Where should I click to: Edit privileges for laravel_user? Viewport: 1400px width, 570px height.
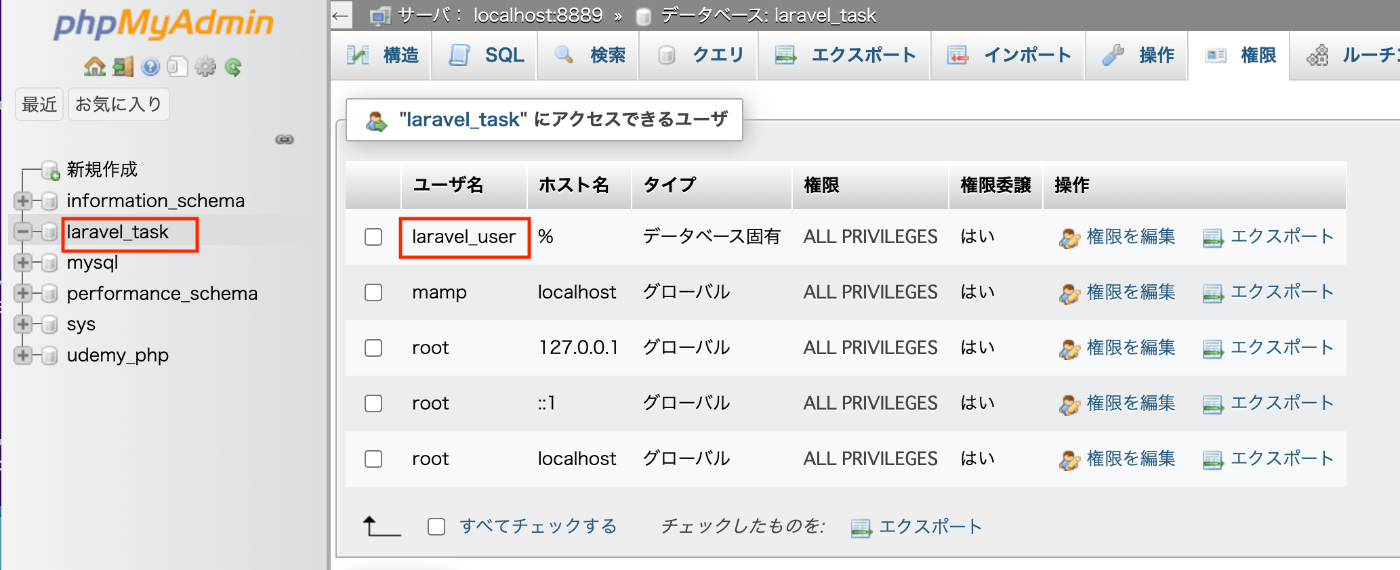tap(1118, 237)
